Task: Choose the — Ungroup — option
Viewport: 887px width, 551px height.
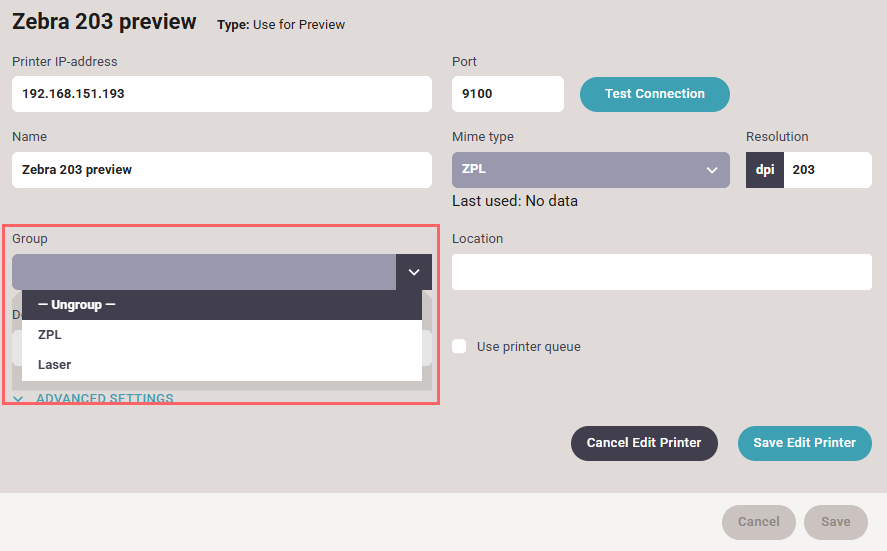Action: pyautogui.click(x=221, y=305)
